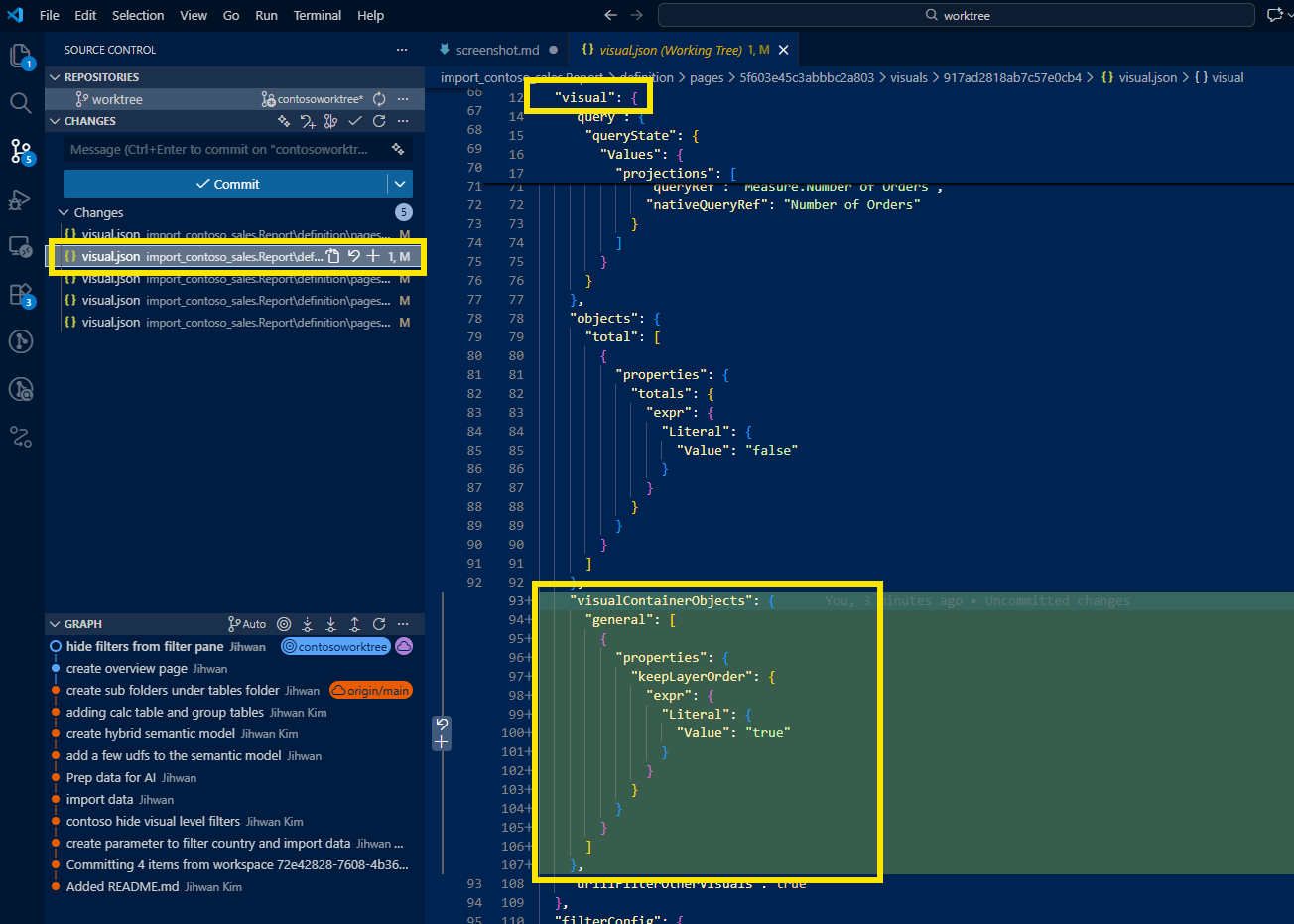The image size is (1294, 924).
Task: Click create branch icon in CHANGES header
Action: 308,121
